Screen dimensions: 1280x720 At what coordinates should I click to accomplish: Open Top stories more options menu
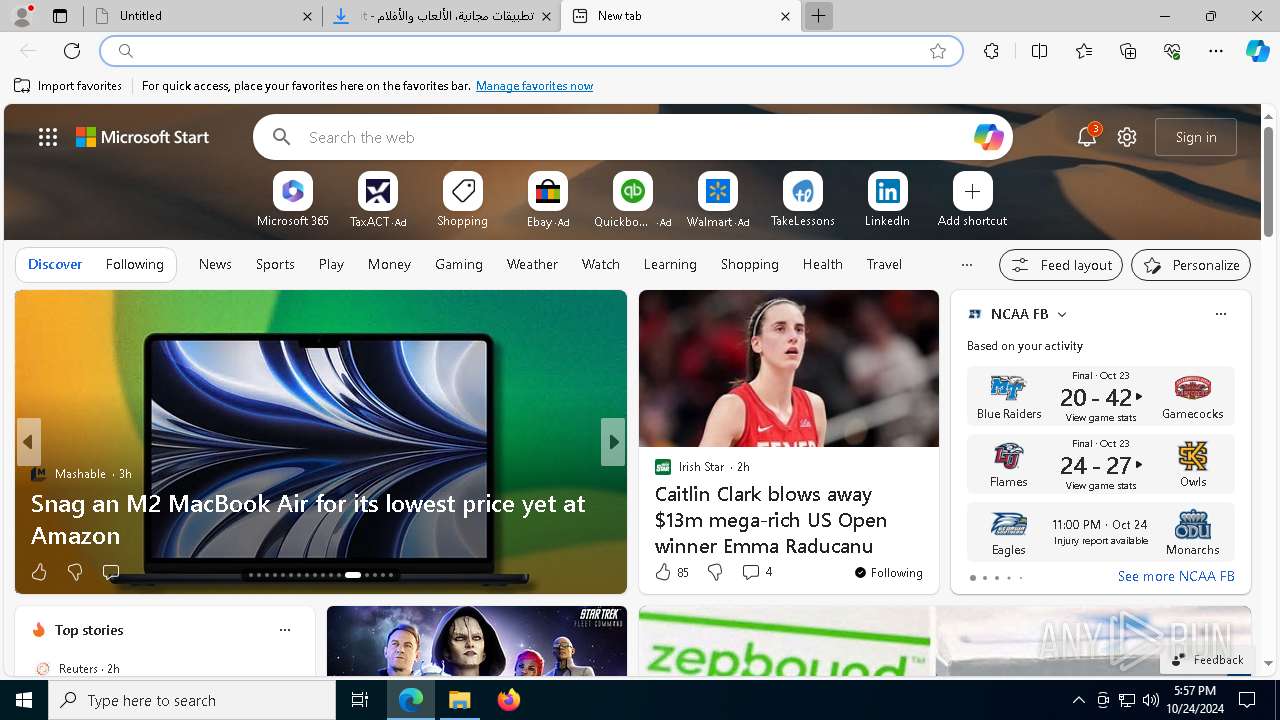285,630
